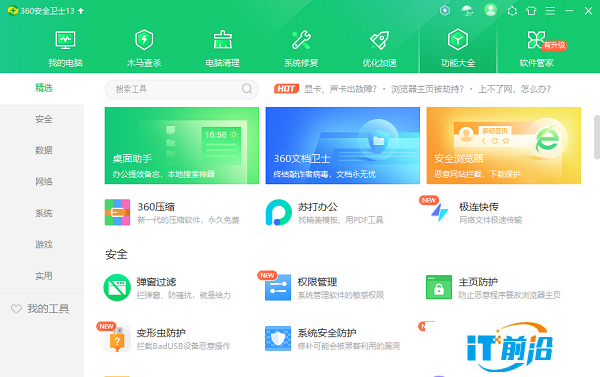Launch 苏打办公 tool icon
600x377 pixels.
click(x=279, y=212)
